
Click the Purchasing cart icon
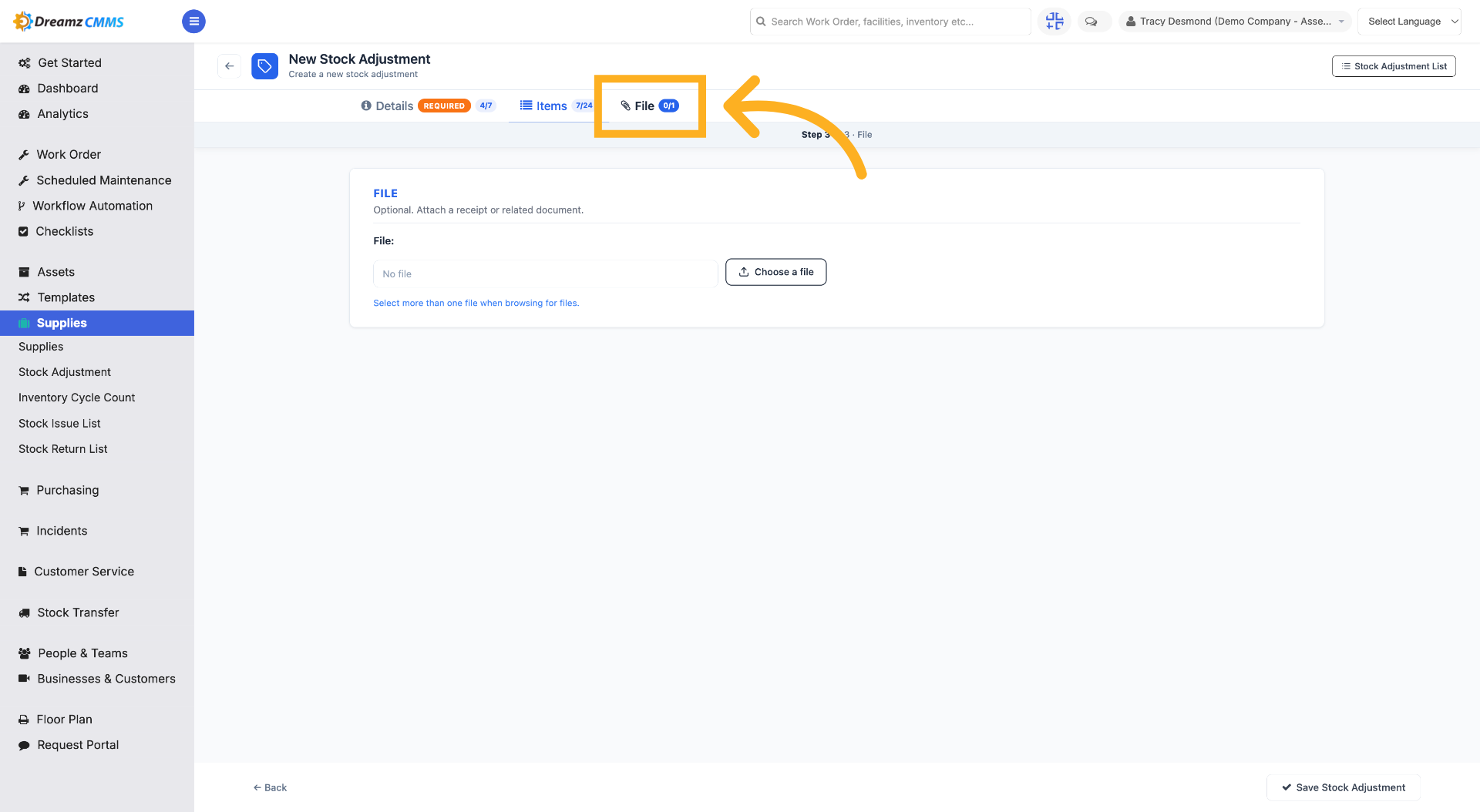(x=24, y=490)
